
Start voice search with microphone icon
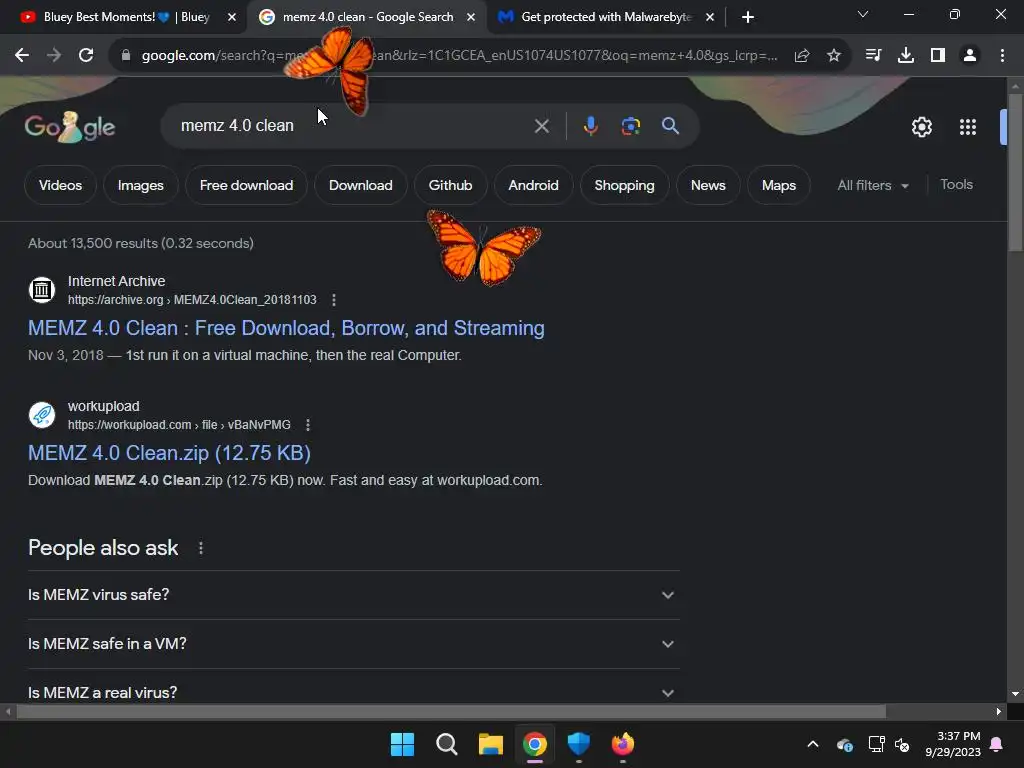[590, 126]
